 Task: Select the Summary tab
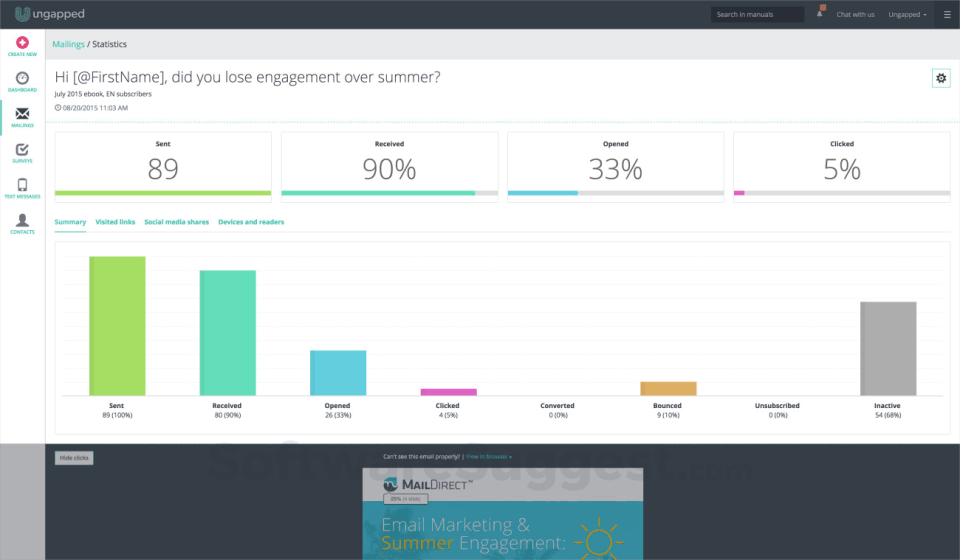point(70,222)
